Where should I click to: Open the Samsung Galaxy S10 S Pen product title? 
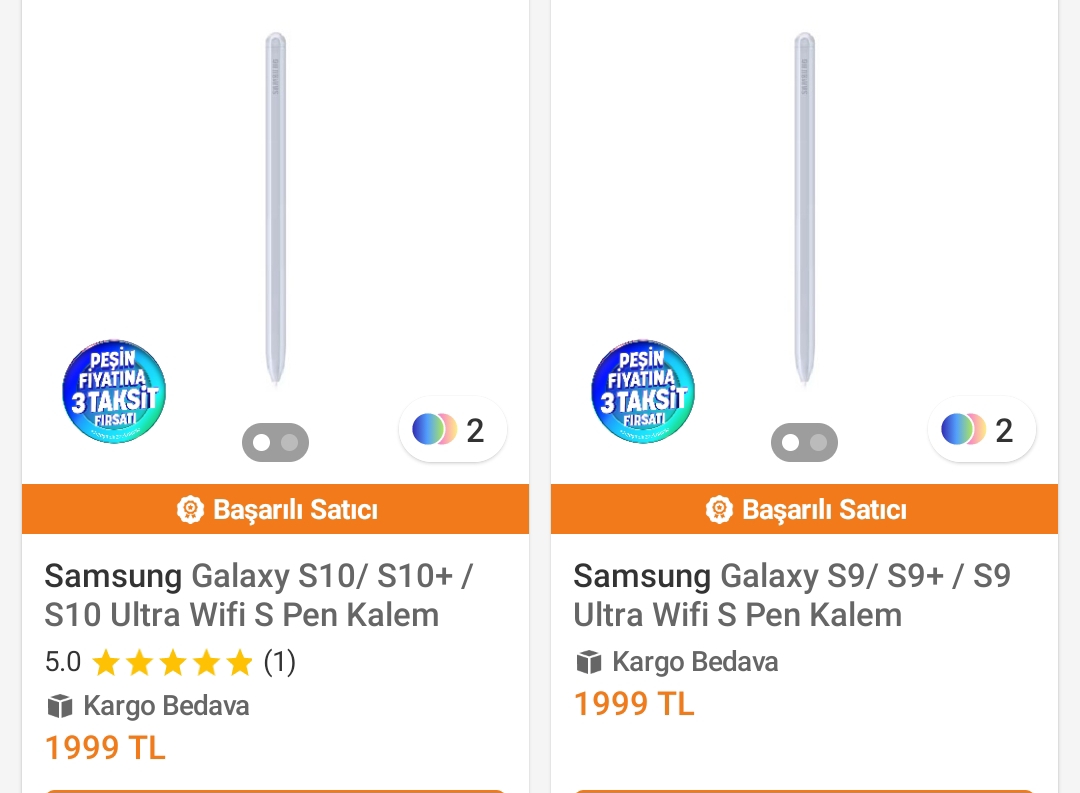258,595
